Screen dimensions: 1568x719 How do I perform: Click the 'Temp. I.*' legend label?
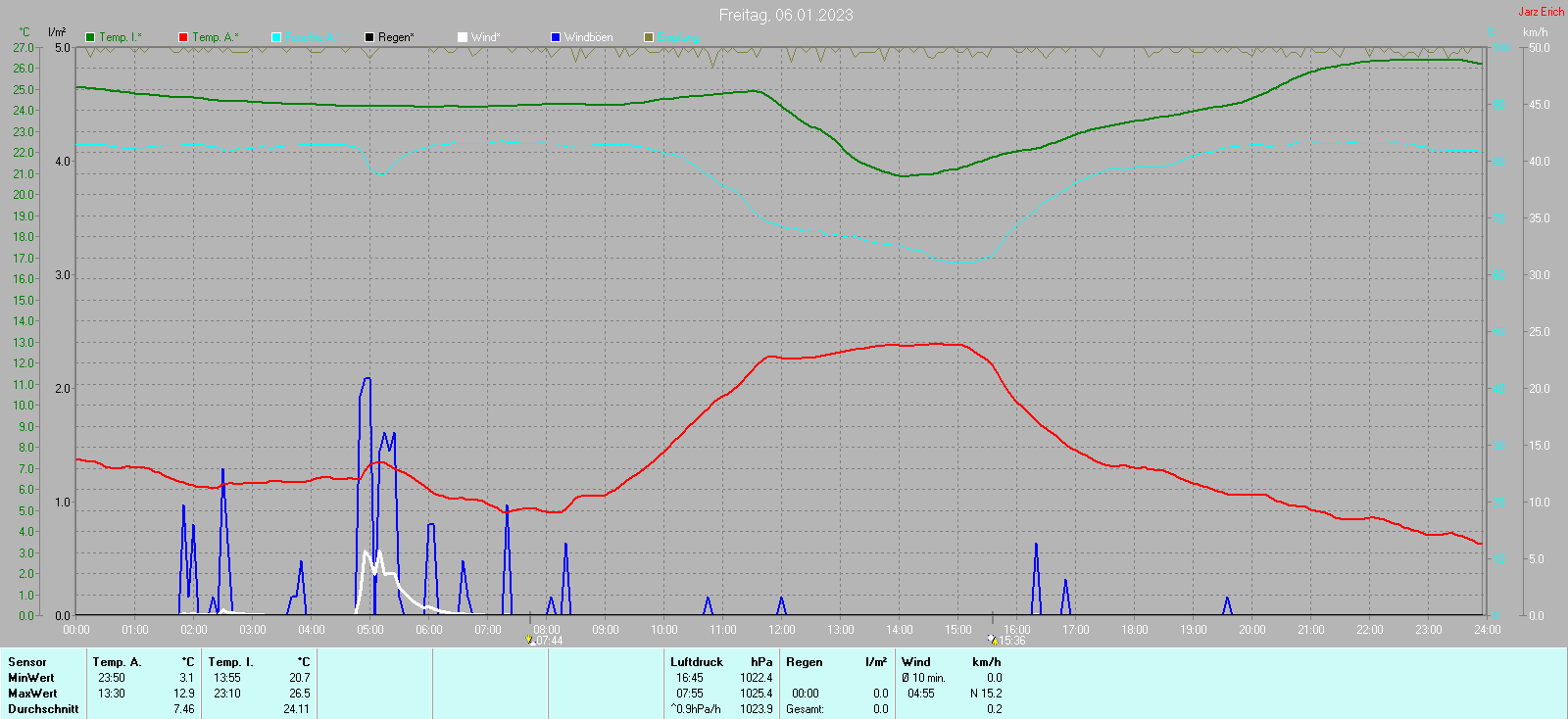tap(121, 37)
